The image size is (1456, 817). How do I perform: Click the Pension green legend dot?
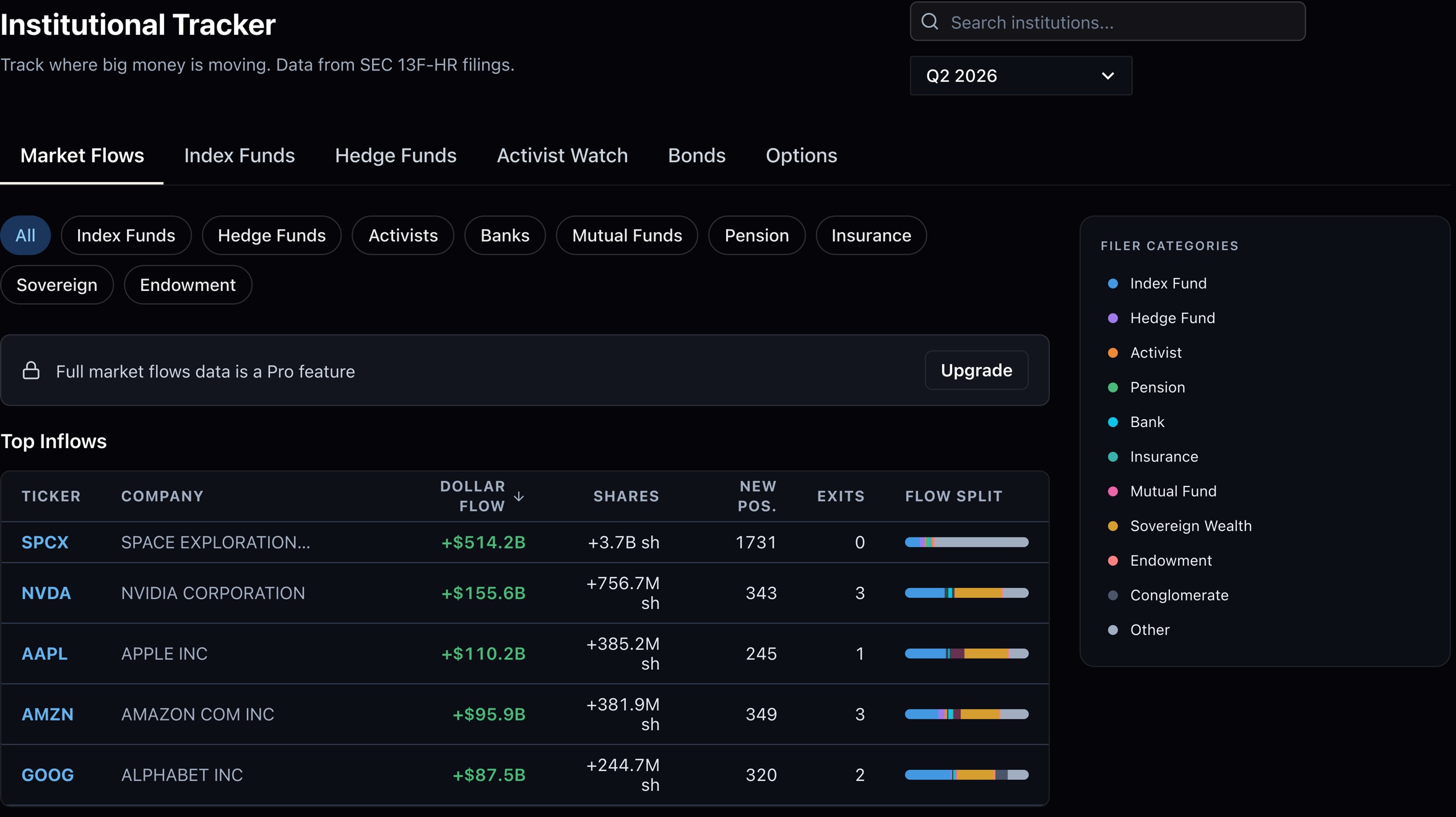pos(1112,387)
